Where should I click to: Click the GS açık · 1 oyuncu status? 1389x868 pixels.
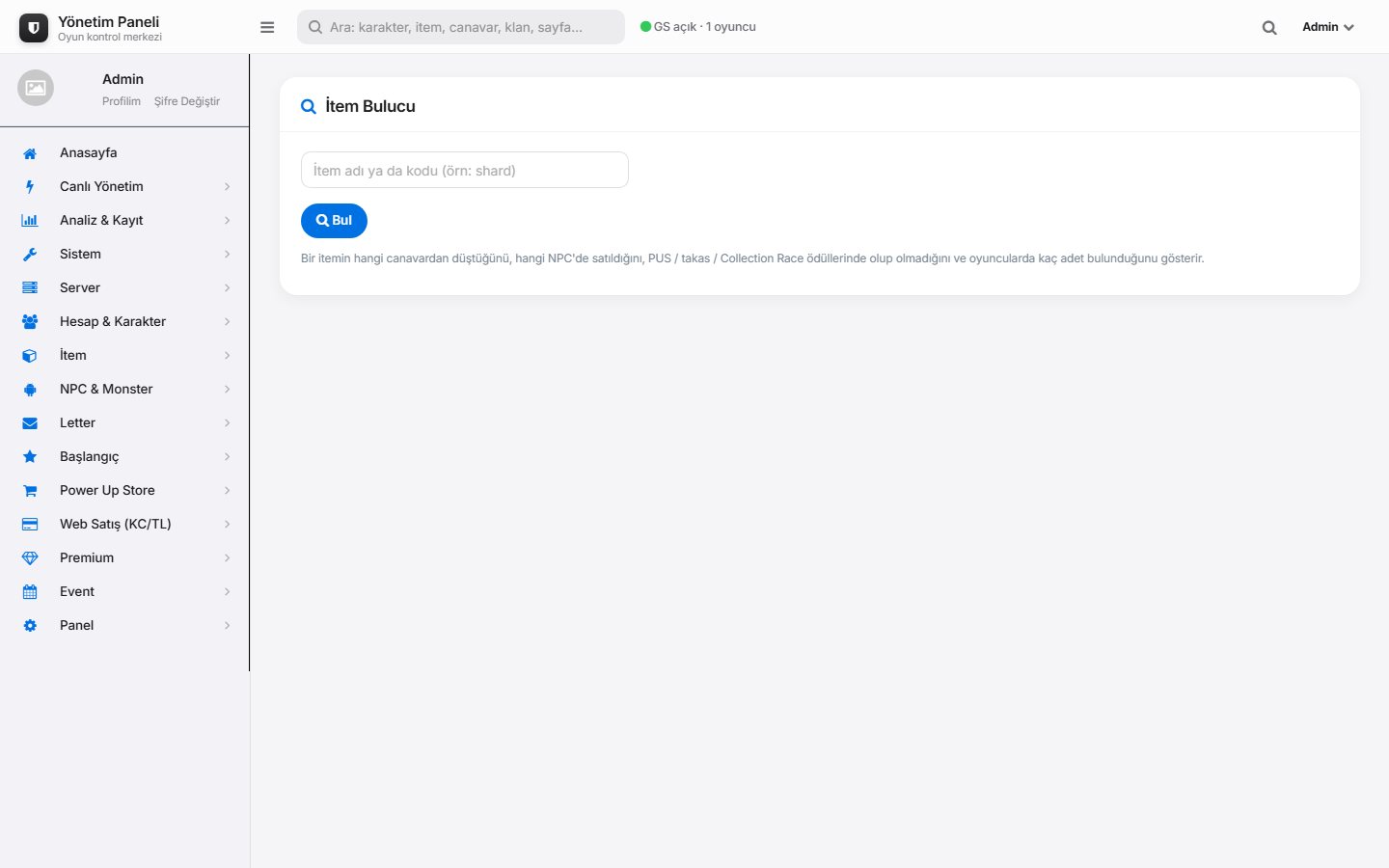698,27
